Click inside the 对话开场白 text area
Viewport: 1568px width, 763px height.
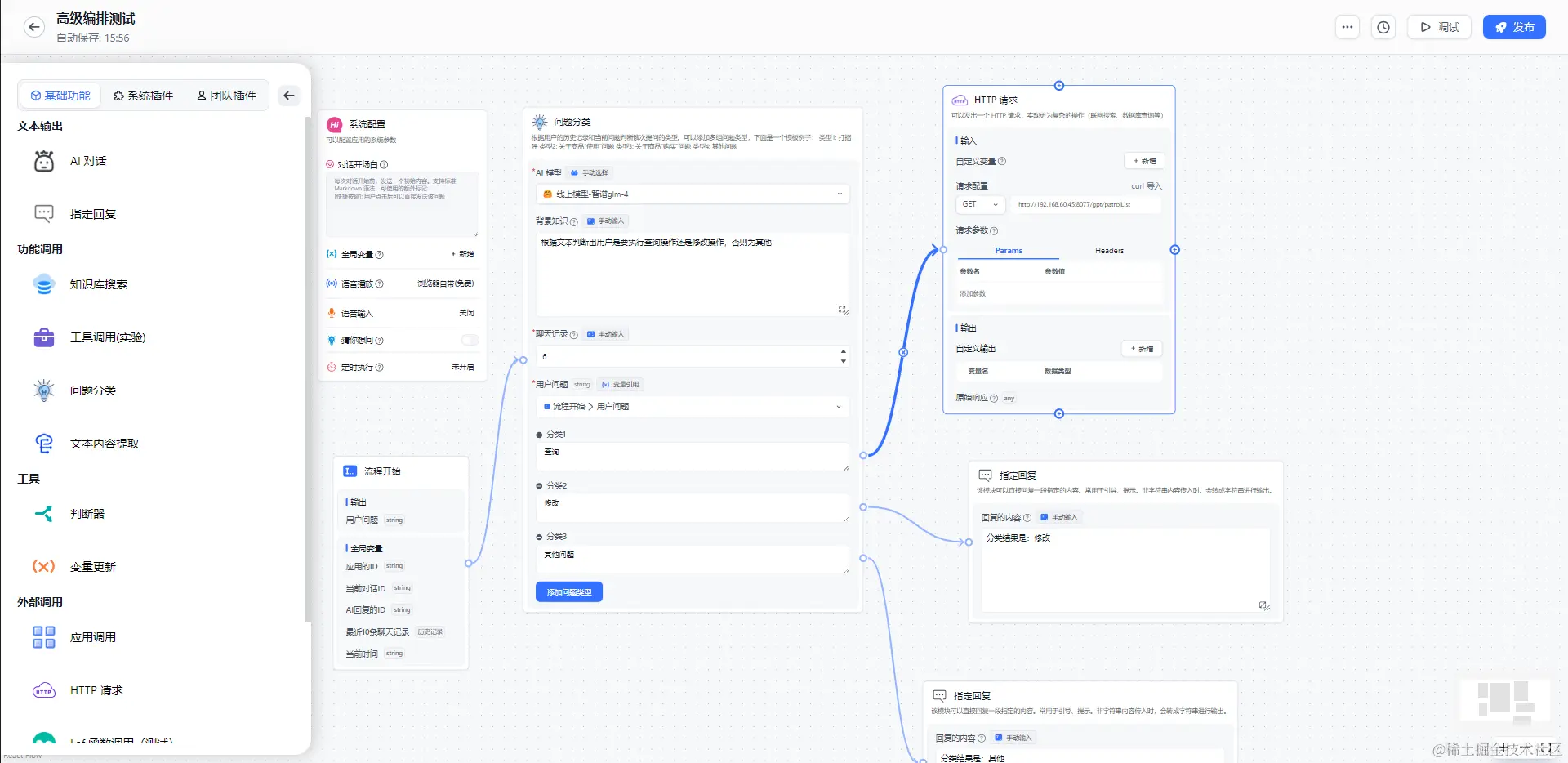pos(403,204)
